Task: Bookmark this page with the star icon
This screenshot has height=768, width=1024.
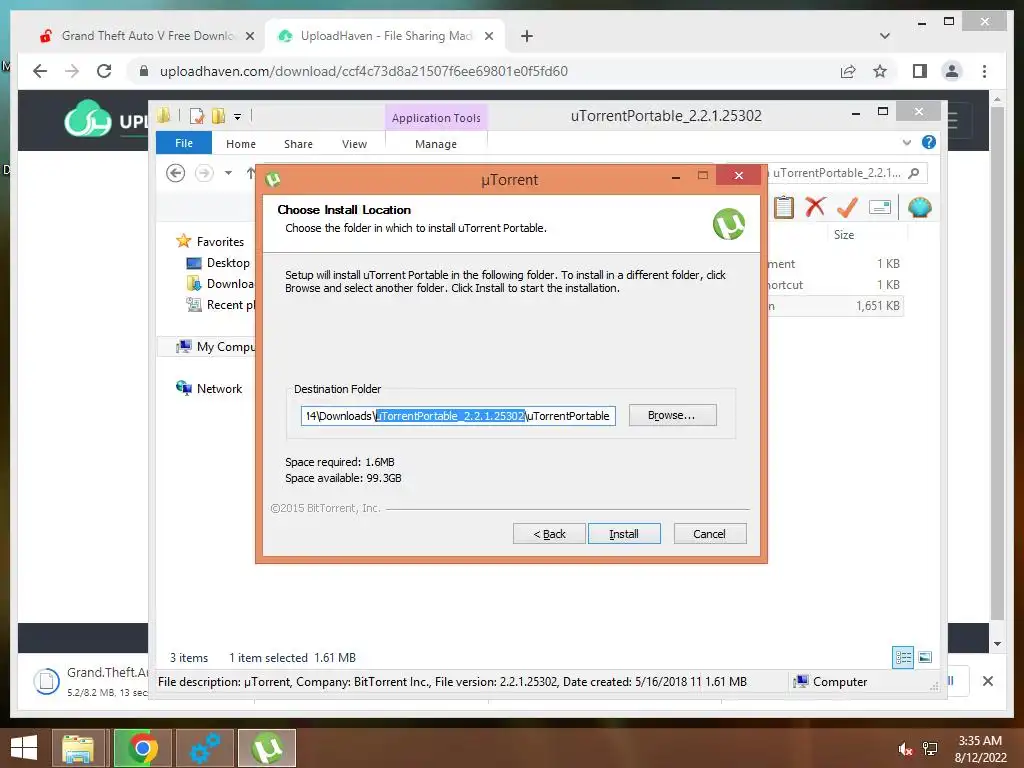Action: click(x=880, y=71)
